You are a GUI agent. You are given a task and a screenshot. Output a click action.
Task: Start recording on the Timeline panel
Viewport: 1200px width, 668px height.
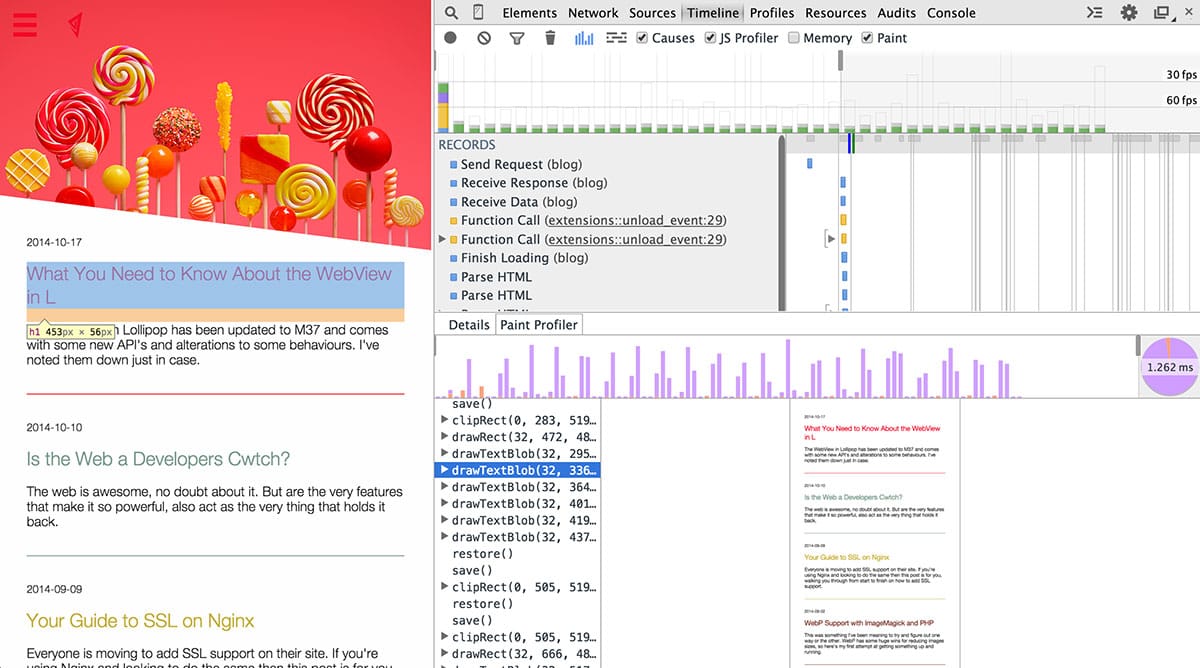450,37
